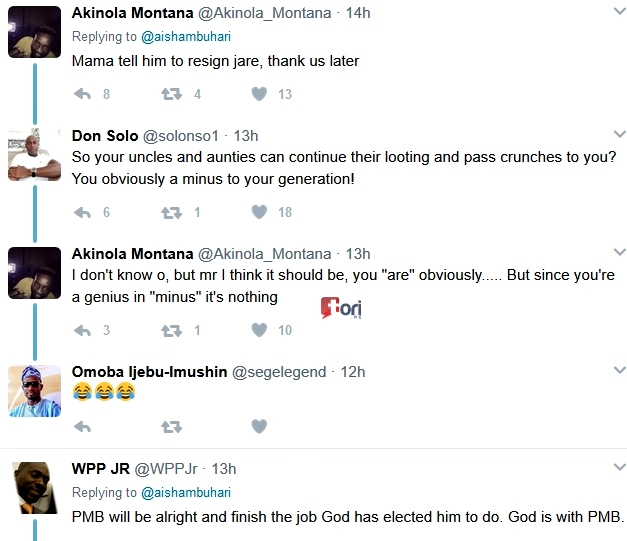Retweet Akinola Montana's 14h tweet
This screenshot has height=541, width=627.
coord(171,94)
